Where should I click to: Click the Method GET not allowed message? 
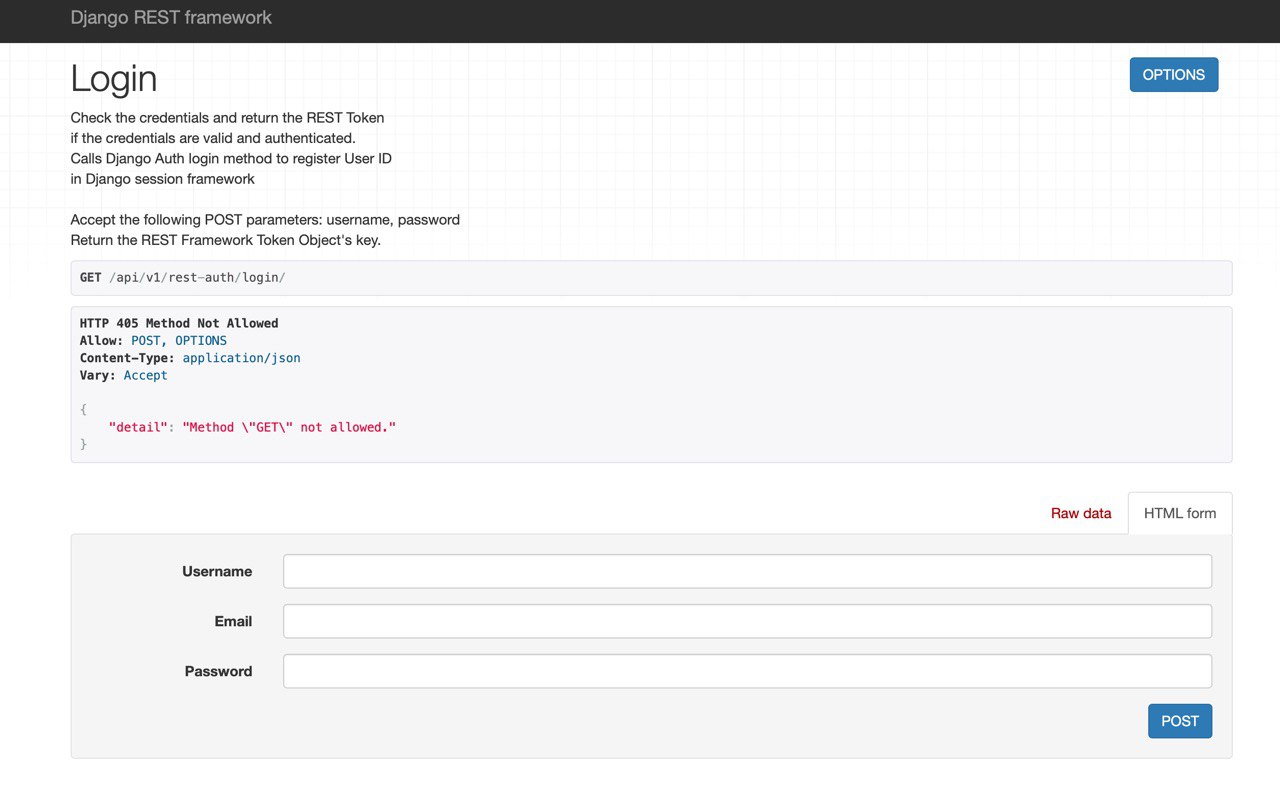point(289,427)
